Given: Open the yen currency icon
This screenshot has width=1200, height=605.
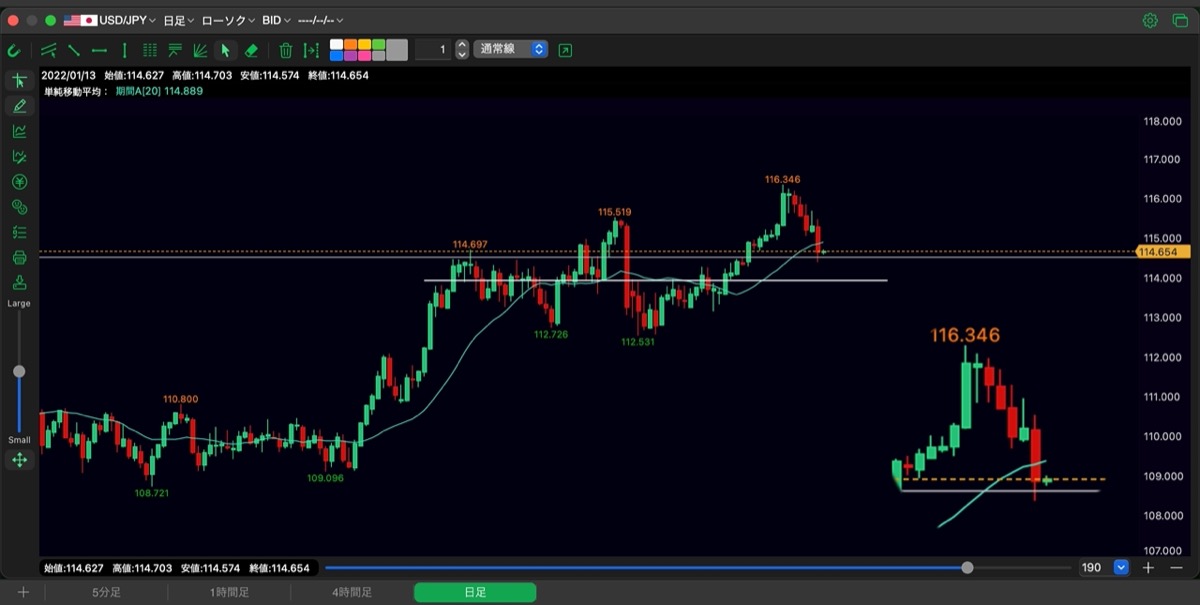Looking at the screenshot, I should tap(19, 182).
